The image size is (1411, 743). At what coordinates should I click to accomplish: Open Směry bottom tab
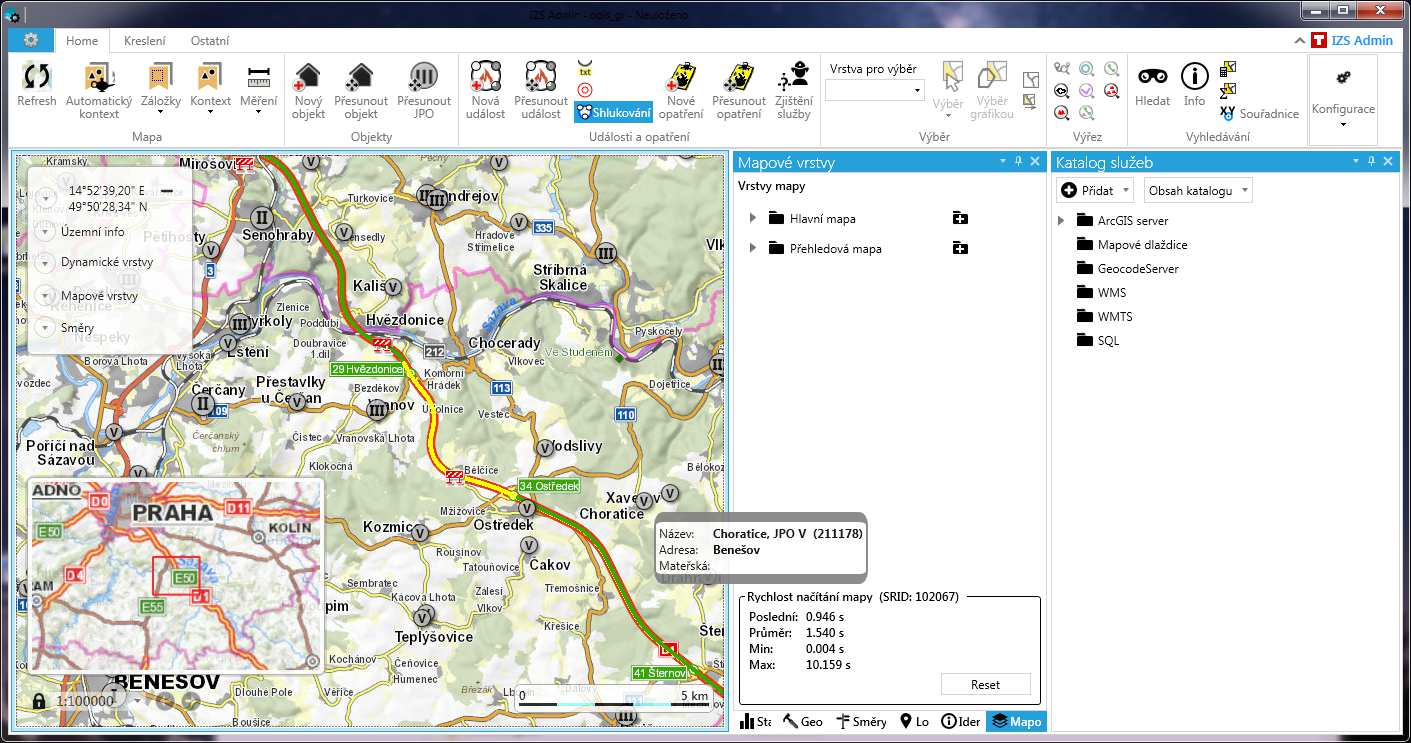tap(862, 721)
